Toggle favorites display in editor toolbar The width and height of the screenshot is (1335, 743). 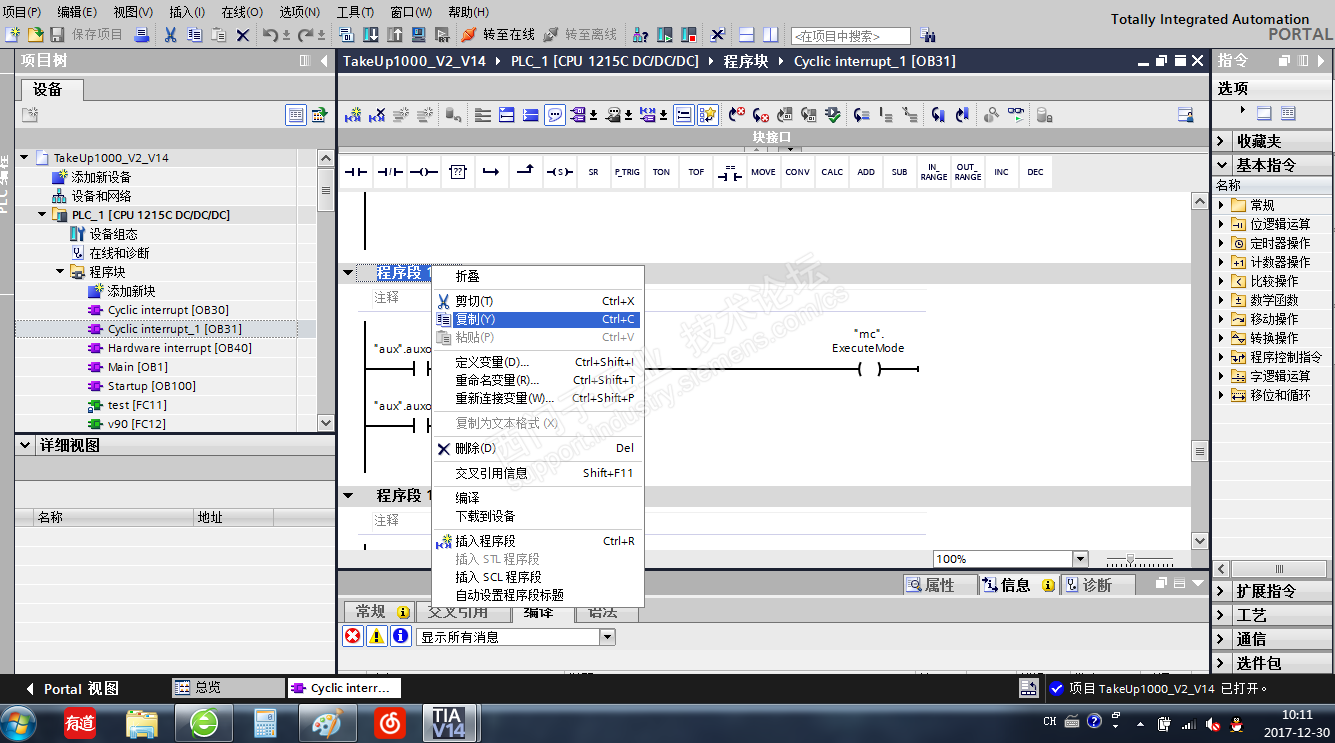click(708, 115)
